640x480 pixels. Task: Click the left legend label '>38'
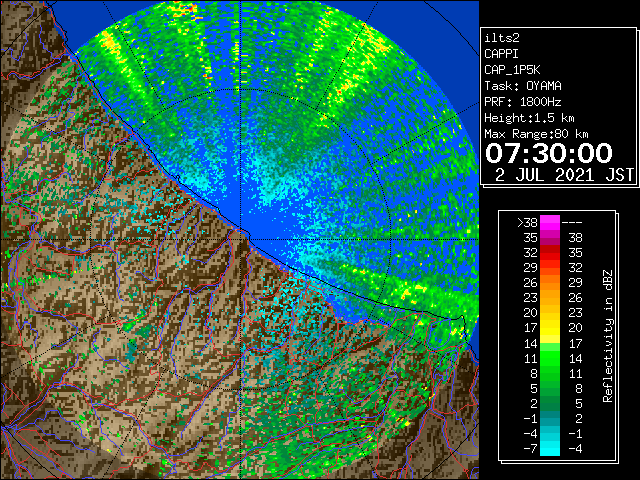point(527,223)
